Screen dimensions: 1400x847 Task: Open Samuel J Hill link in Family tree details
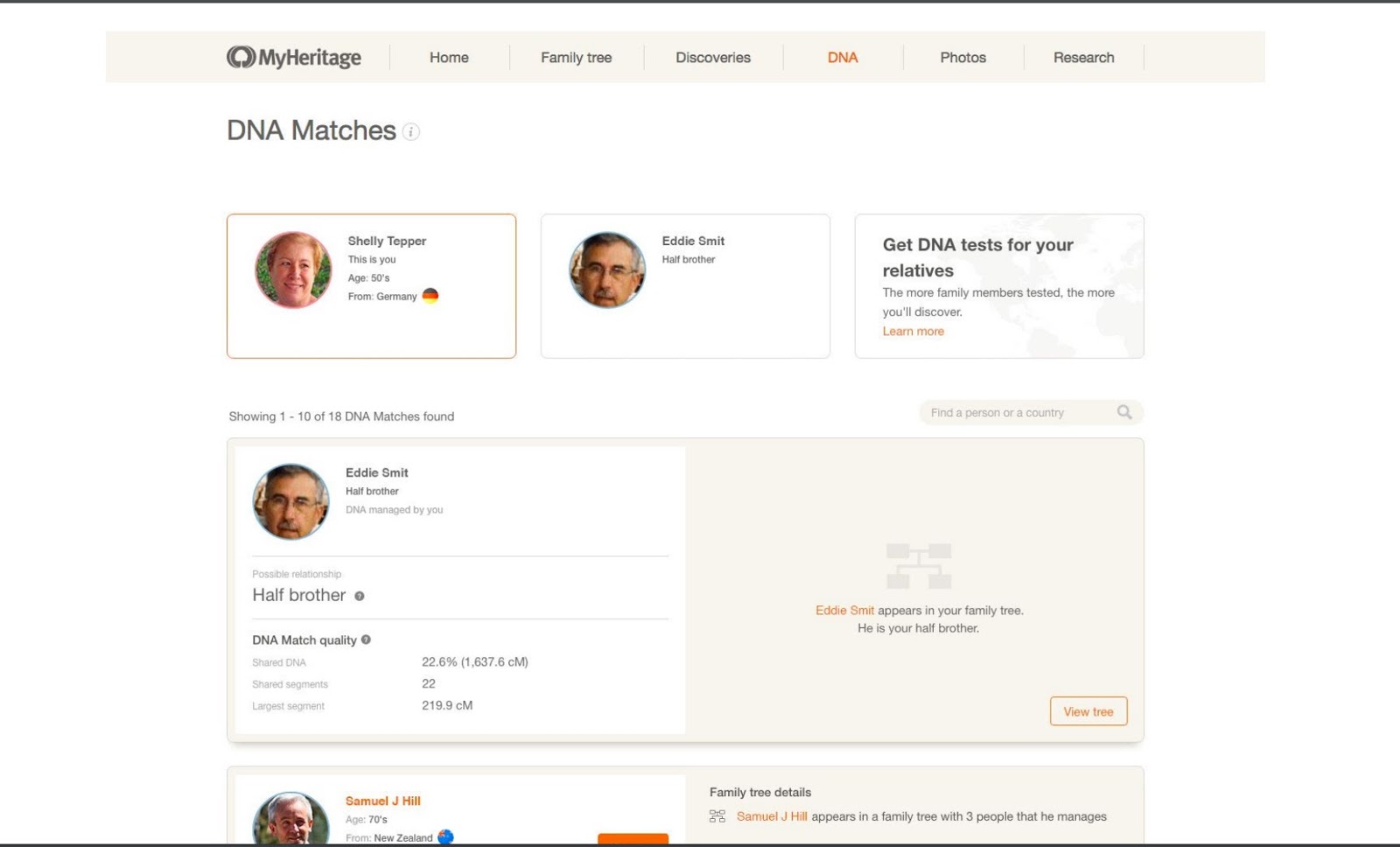(x=772, y=816)
